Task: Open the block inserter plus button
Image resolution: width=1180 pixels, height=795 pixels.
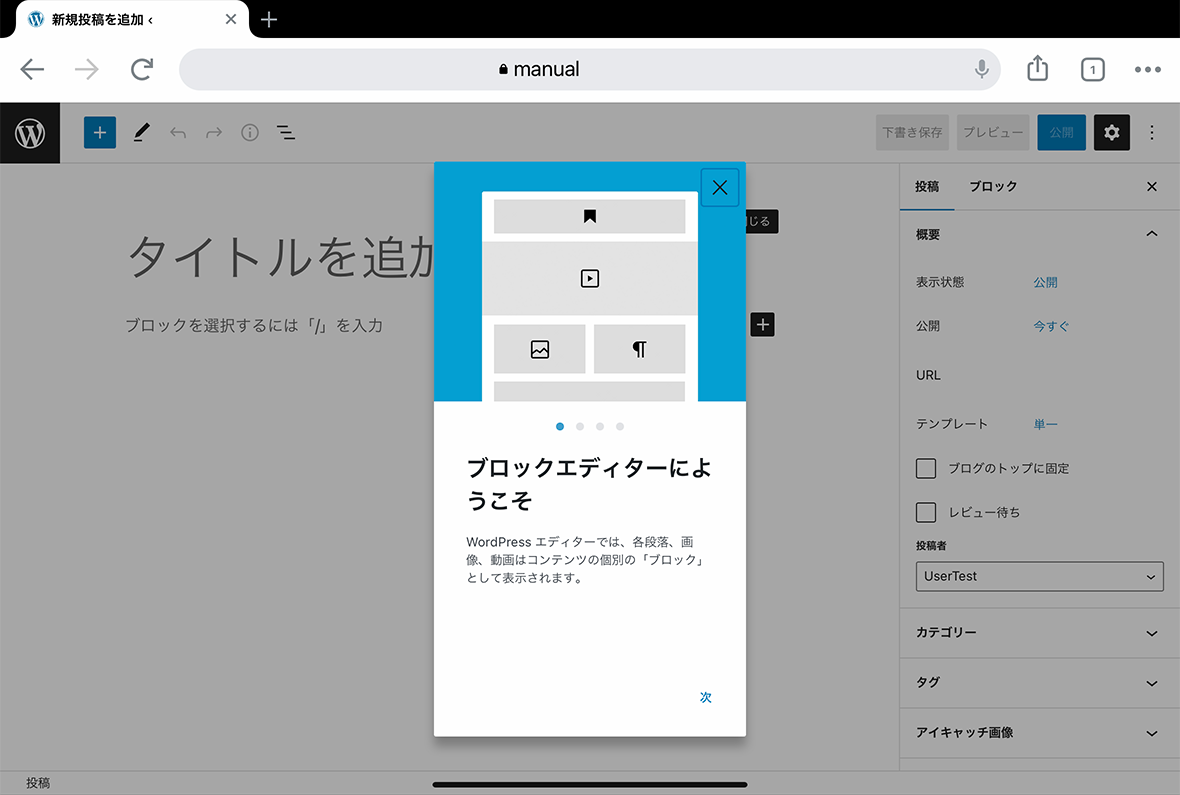Action: click(100, 133)
